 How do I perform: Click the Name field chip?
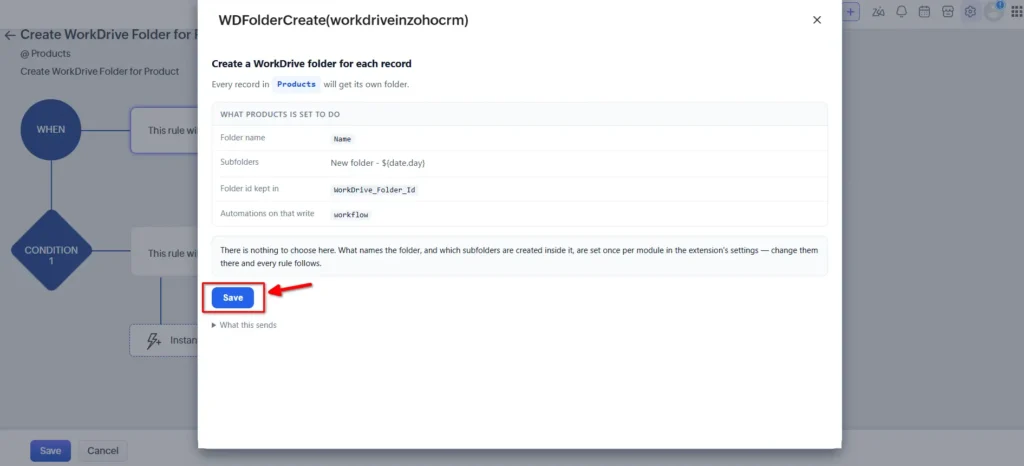tap(342, 139)
